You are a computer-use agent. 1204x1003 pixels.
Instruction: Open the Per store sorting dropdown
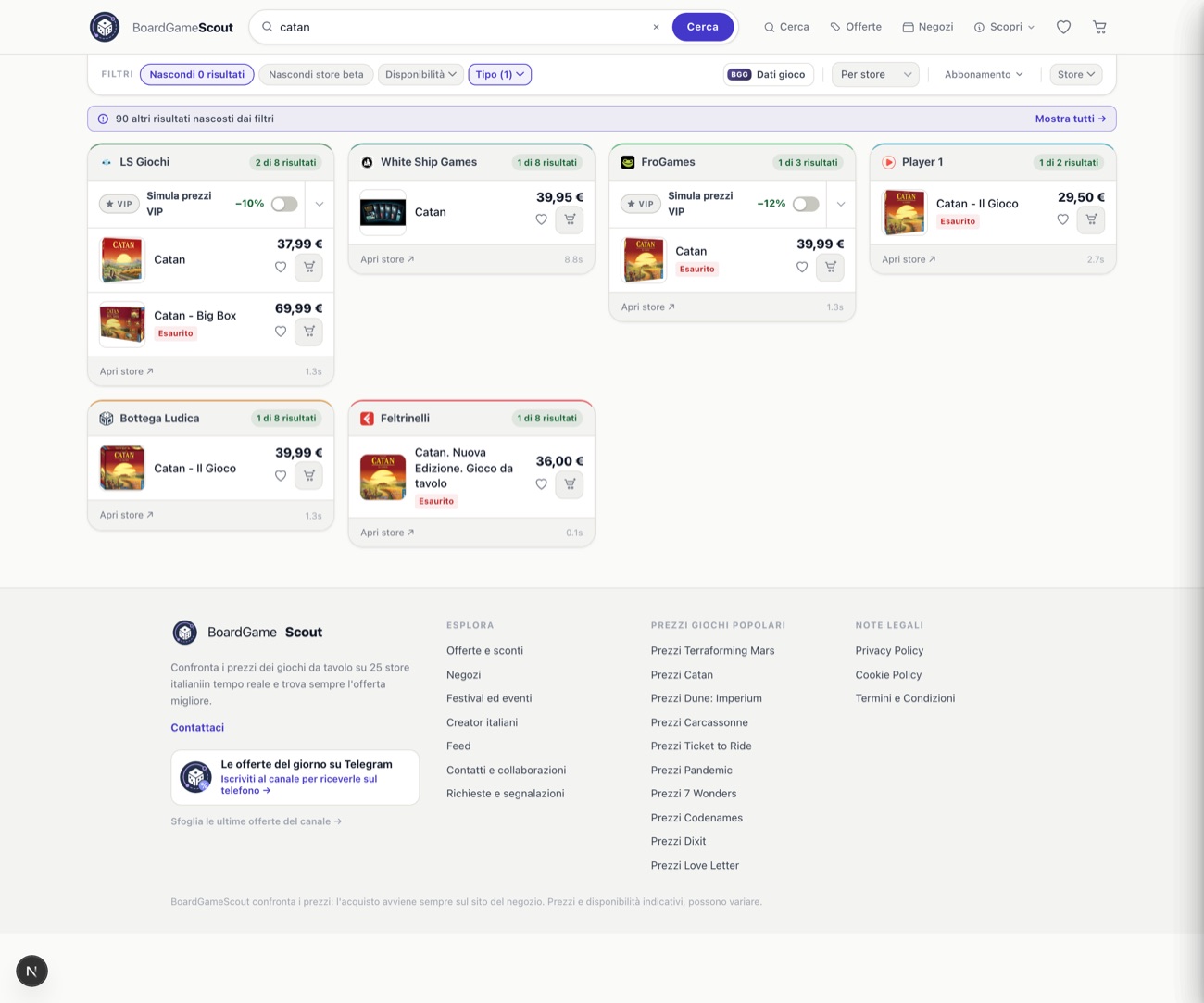pyautogui.click(x=875, y=74)
